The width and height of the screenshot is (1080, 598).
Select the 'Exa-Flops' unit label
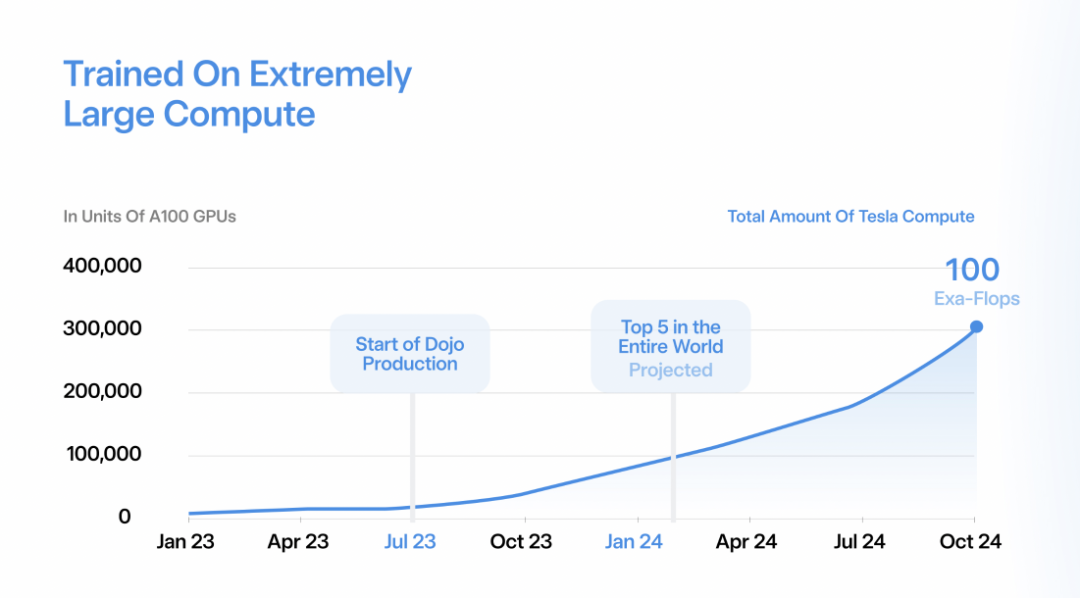click(977, 299)
